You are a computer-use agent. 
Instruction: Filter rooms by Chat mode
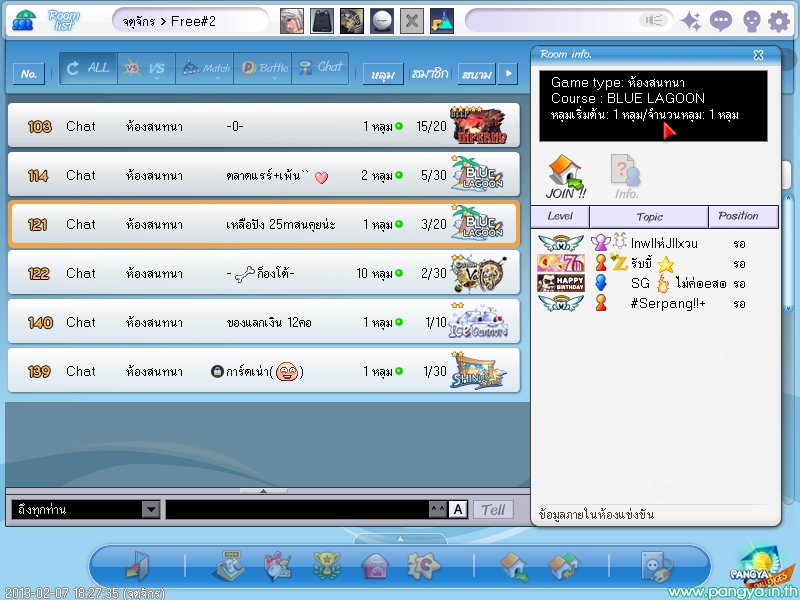click(x=320, y=68)
